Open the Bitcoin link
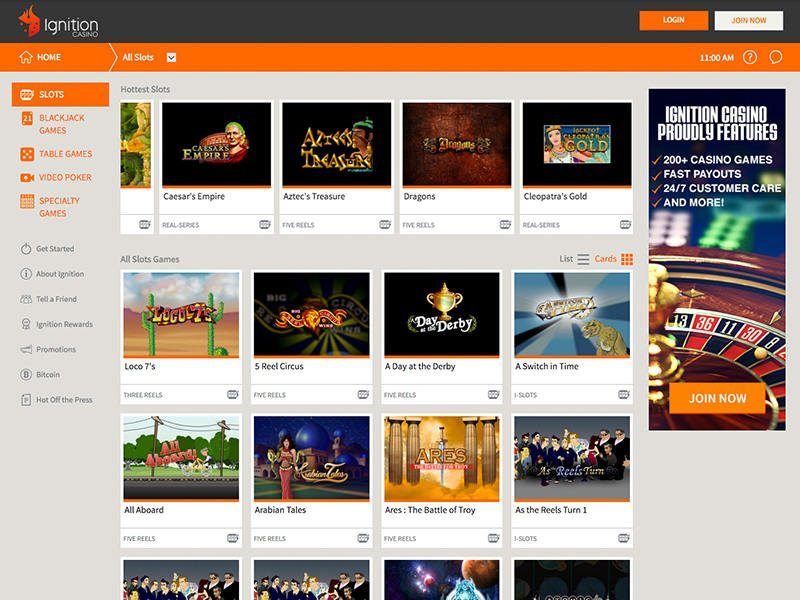The height and width of the screenshot is (600, 800). 48,374
